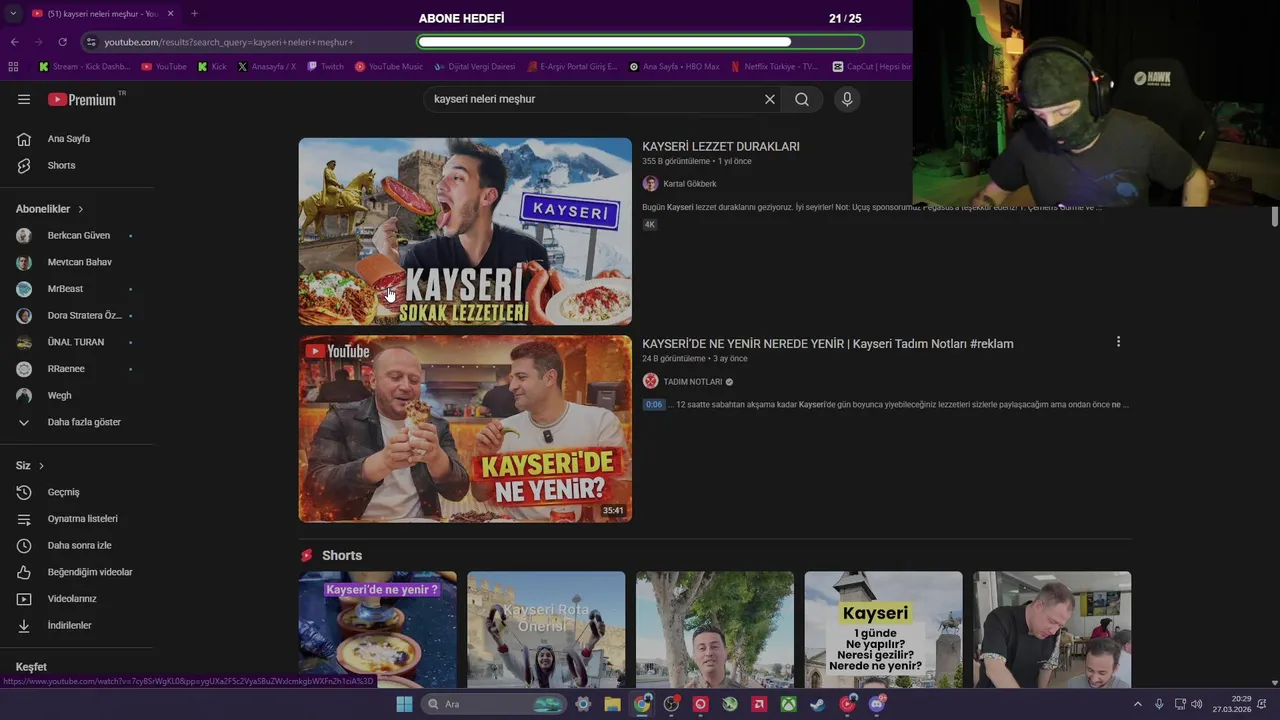Open Chrome tab search dropdown arrow
Viewport: 1280px width, 720px height.
[x=13, y=14]
